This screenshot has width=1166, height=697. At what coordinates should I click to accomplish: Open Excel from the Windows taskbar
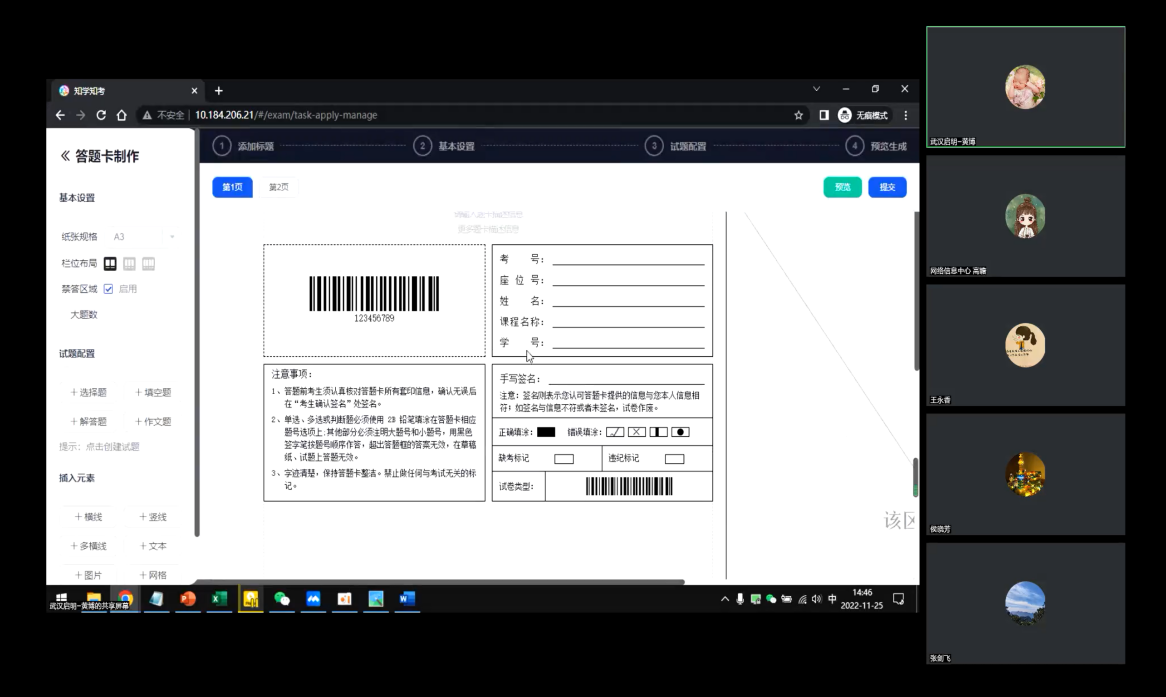click(x=219, y=599)
